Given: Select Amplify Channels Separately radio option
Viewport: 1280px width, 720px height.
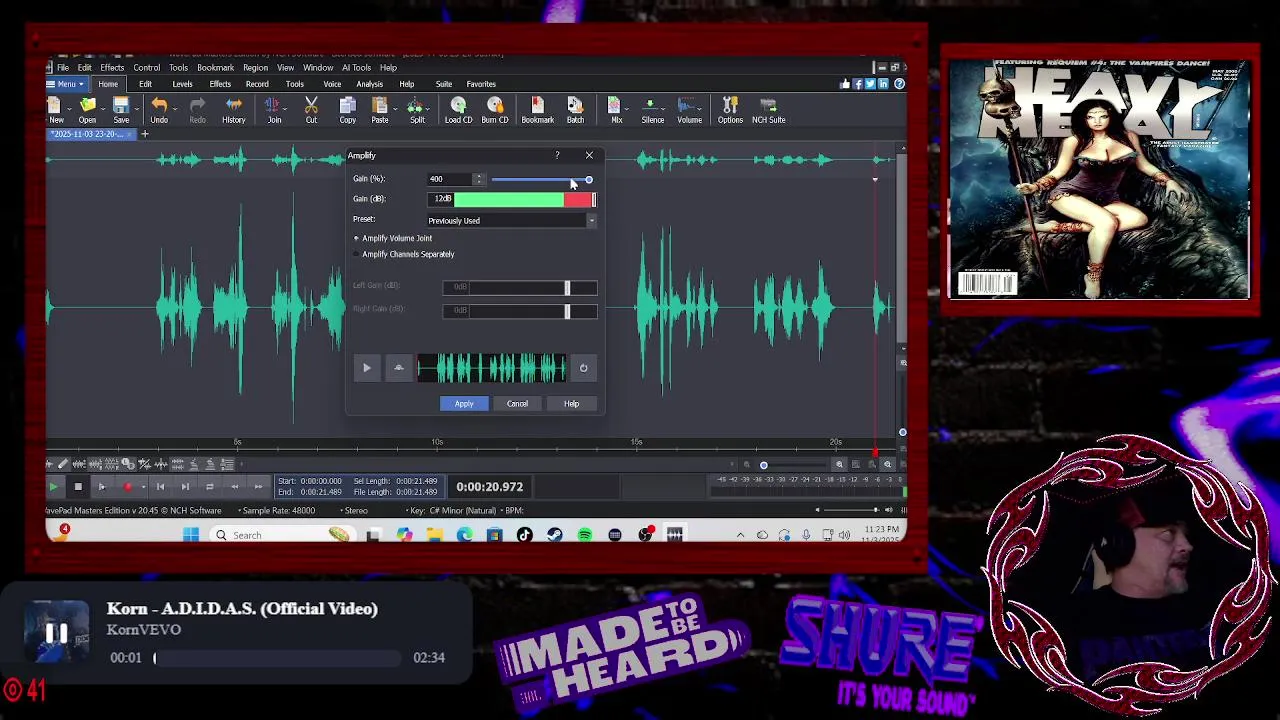Looking at the screenshot, I should click(x=403, y=254).
